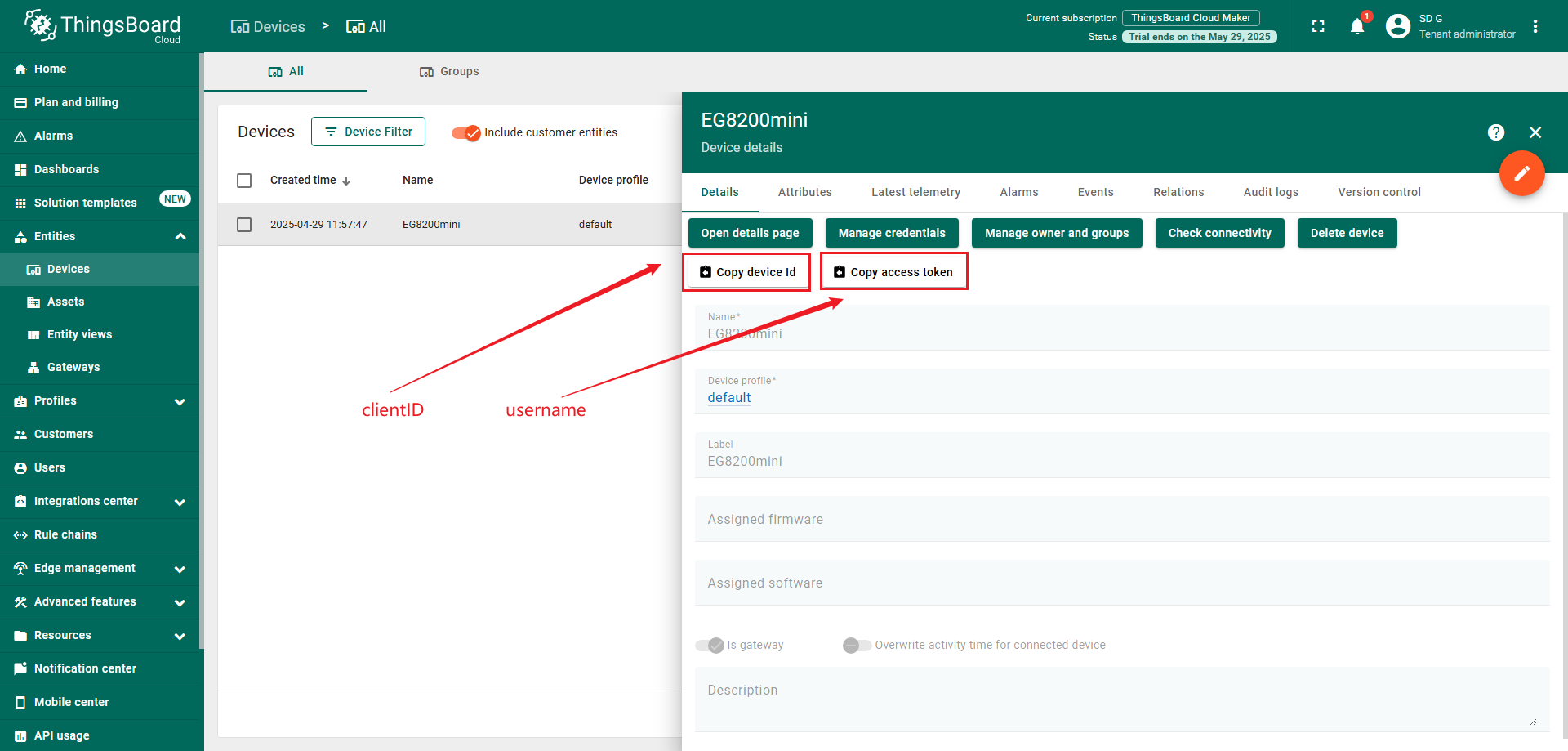
Task: Tick the select-all devices checkbox
Action: click(244, 181)
